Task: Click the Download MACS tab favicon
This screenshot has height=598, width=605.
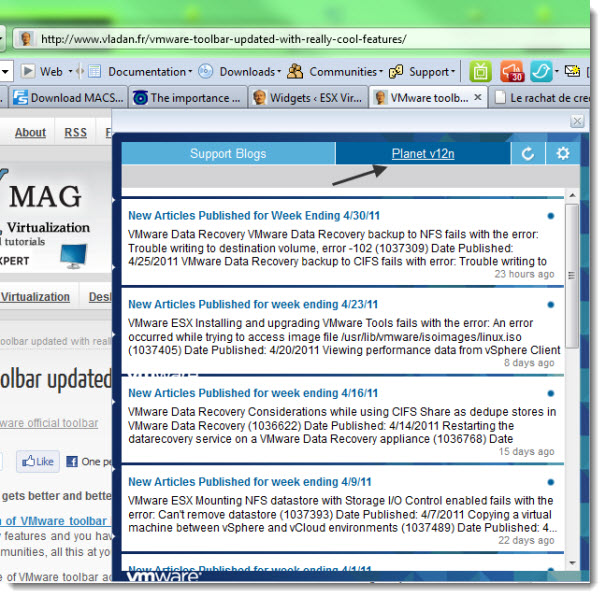Action: point(20,98)
